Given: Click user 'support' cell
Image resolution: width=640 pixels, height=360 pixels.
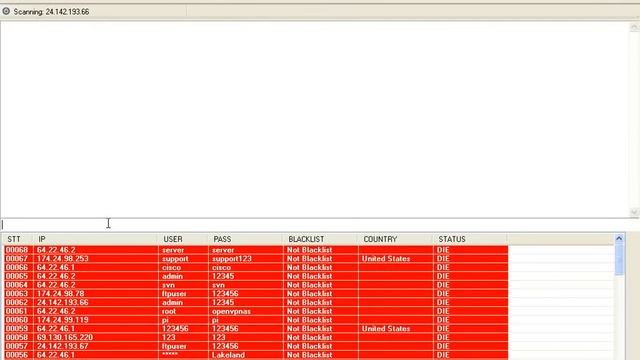Looking at the screenshot, I should 175,259.
